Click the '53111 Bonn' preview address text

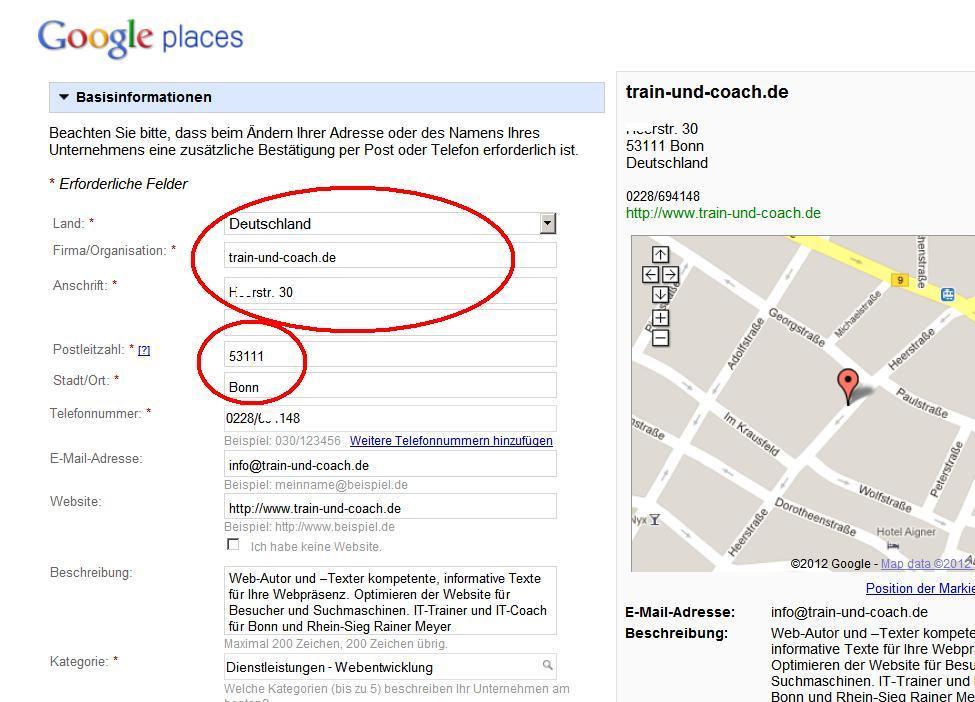(x=665, y=146)
